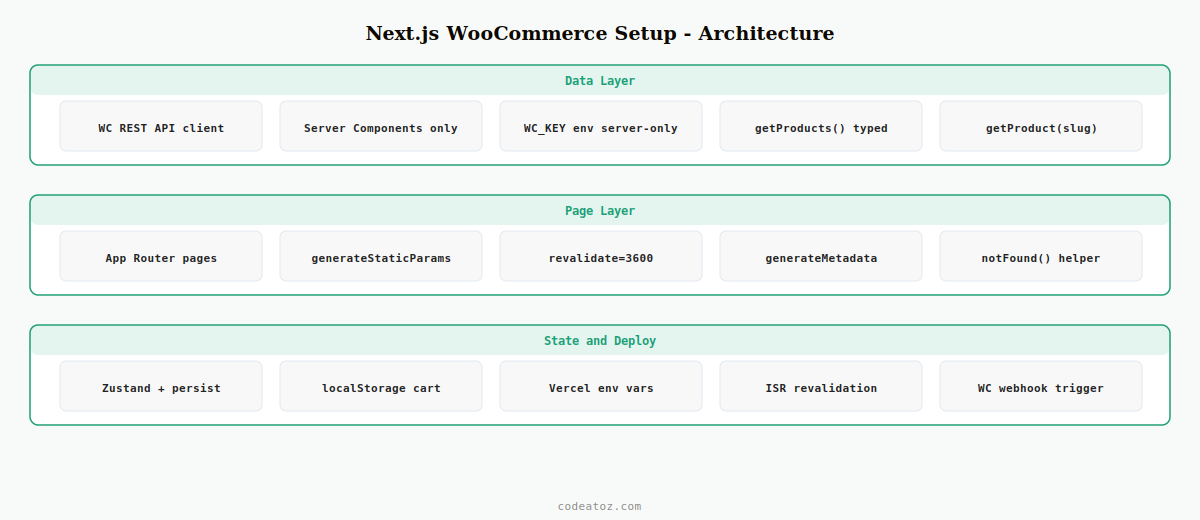Click the 'Zustand + persist' box

coord(161,386)
